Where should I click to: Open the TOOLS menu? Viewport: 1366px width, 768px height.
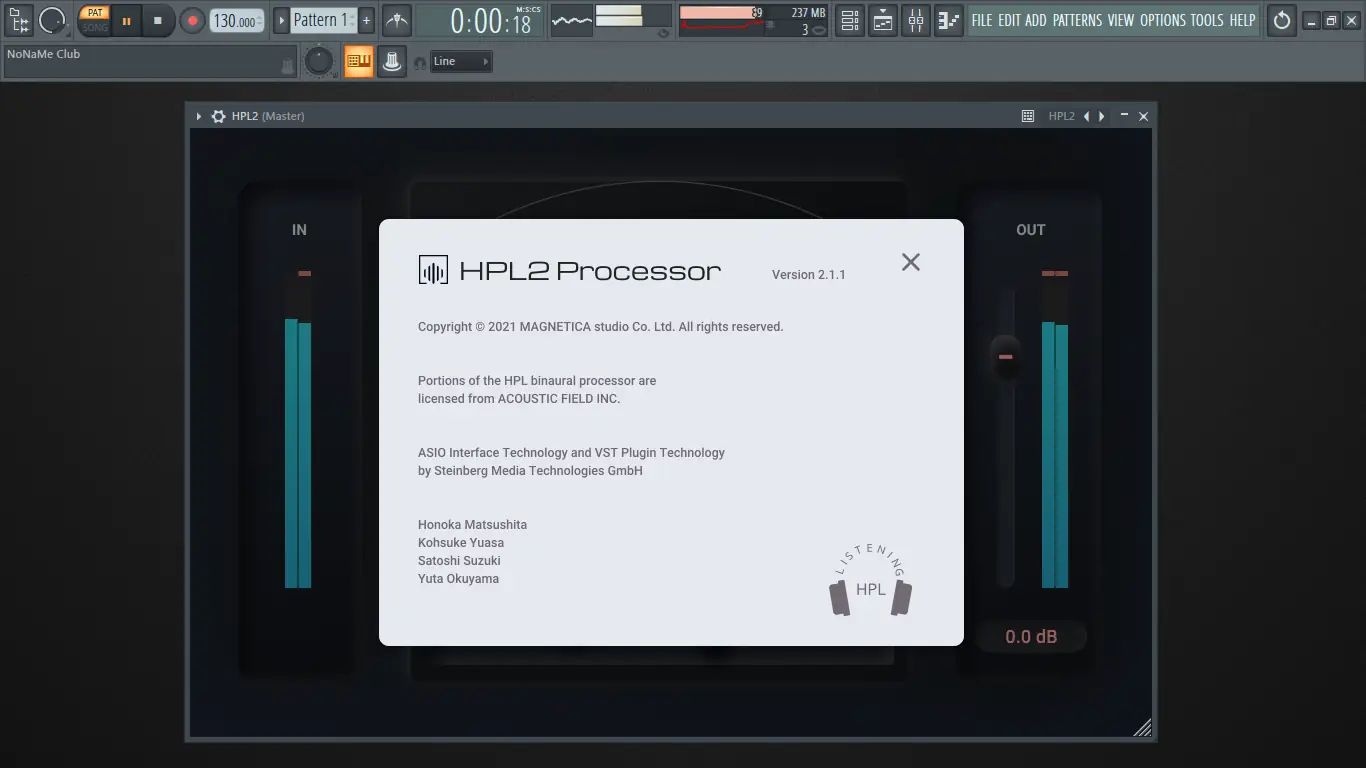click(x=1207, y=20)
